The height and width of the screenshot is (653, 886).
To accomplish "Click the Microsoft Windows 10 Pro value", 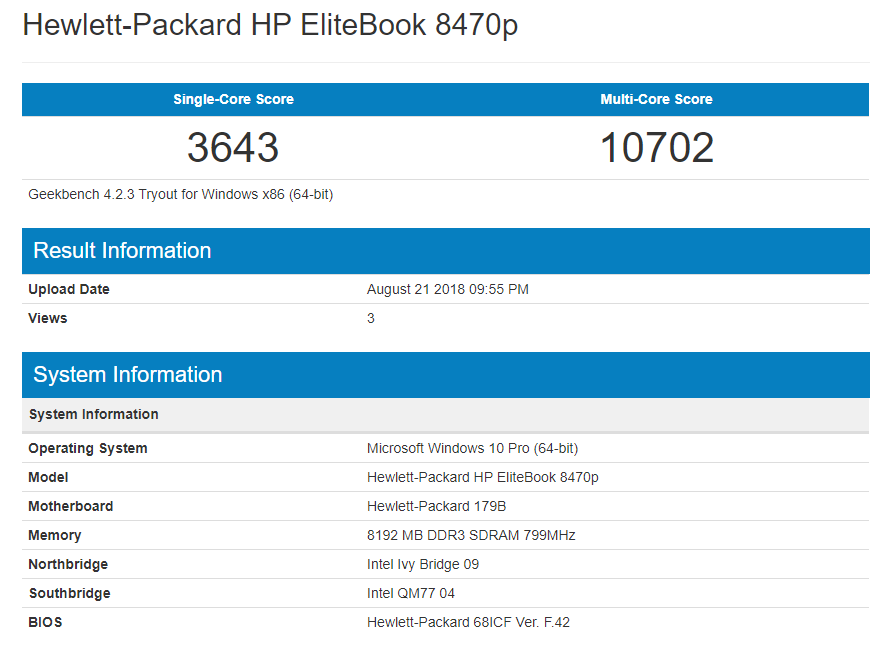I will pyautogui.click(x=472, y=448).
